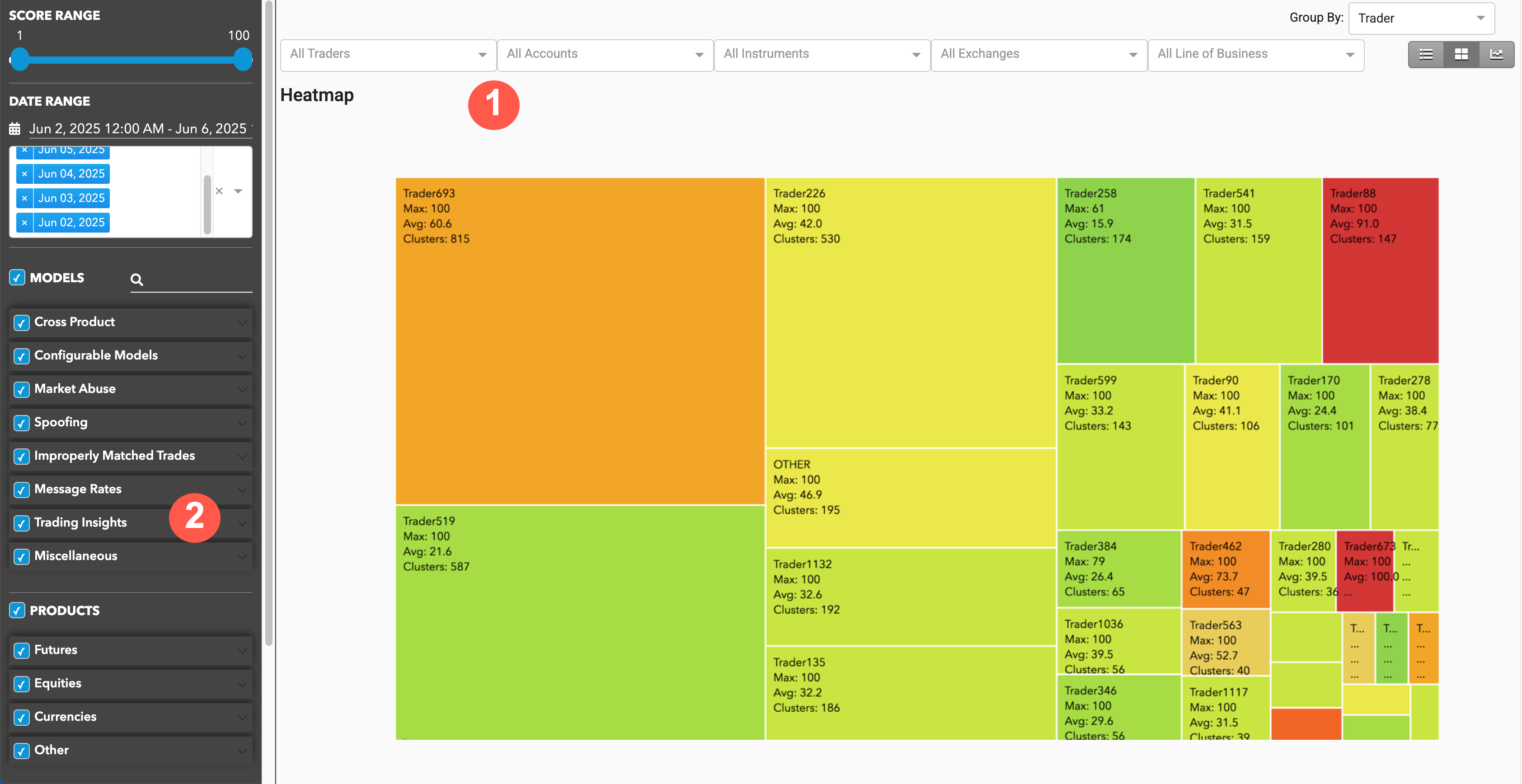Select the grid heatmap view icon

[x=1461, y=54]
